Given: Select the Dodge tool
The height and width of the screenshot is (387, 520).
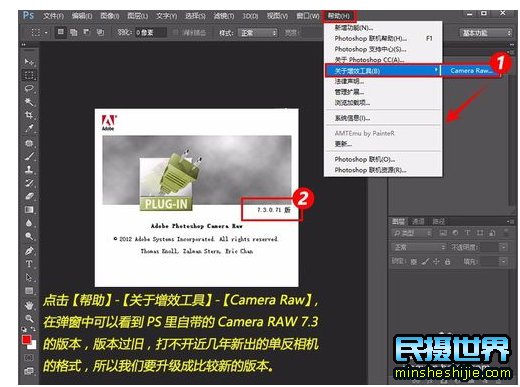Looking at the screenshot, I should click(29, 236).
